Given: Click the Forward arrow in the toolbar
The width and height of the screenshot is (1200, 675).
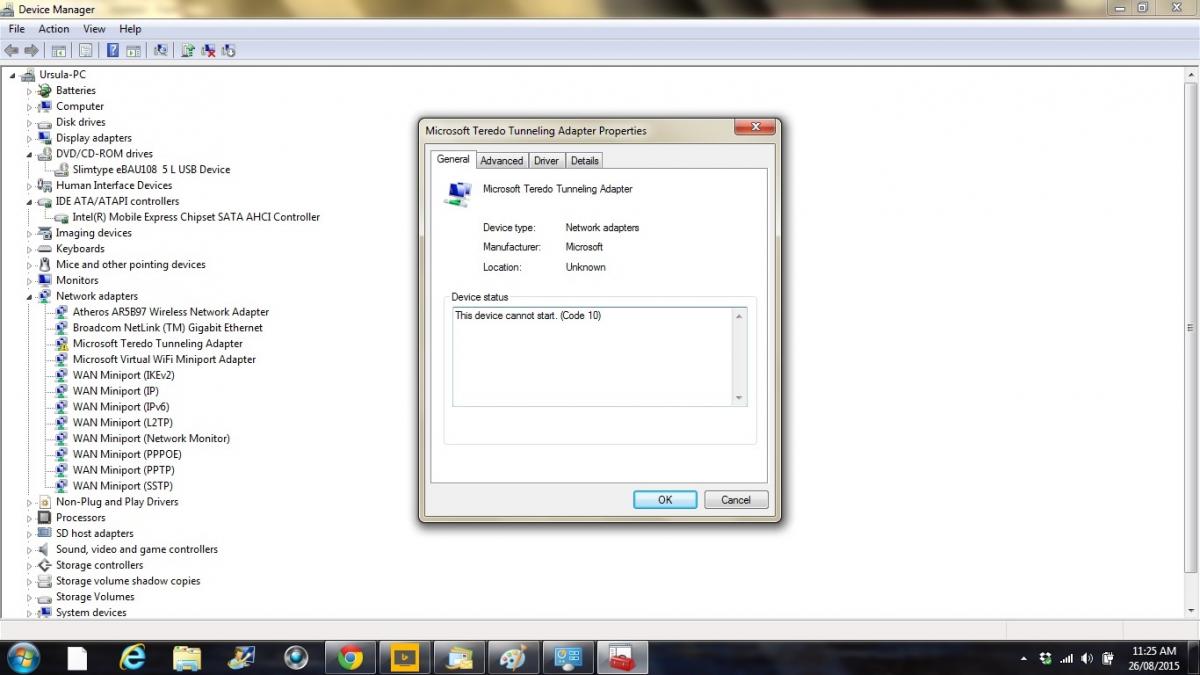Looking at the screenshot, I should click(x=31, y=50).
